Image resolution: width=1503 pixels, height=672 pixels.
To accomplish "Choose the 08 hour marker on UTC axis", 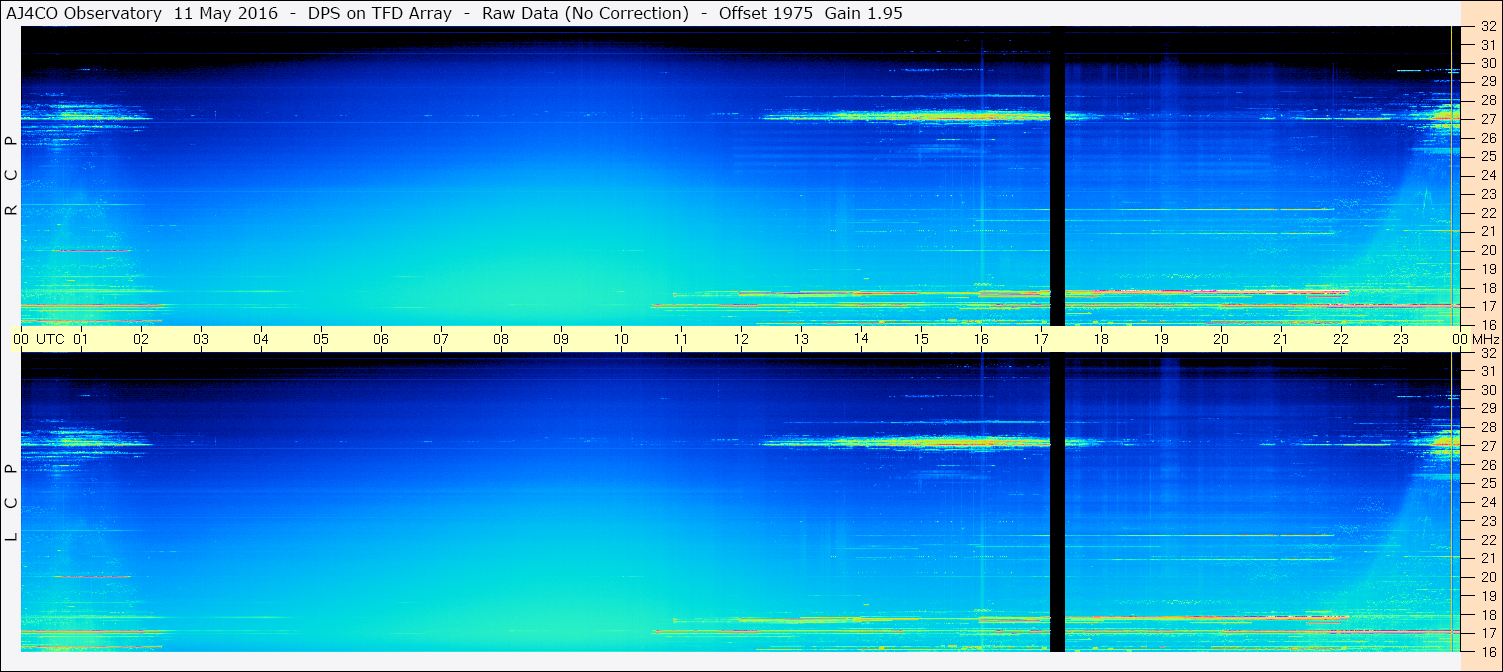I will 501,339.
